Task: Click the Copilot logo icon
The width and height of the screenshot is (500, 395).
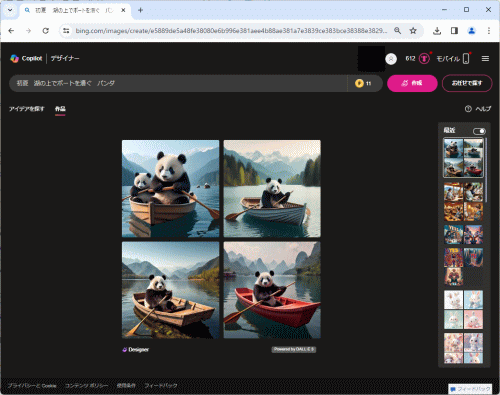Action: pyautogui.click(x=14, y=58)
